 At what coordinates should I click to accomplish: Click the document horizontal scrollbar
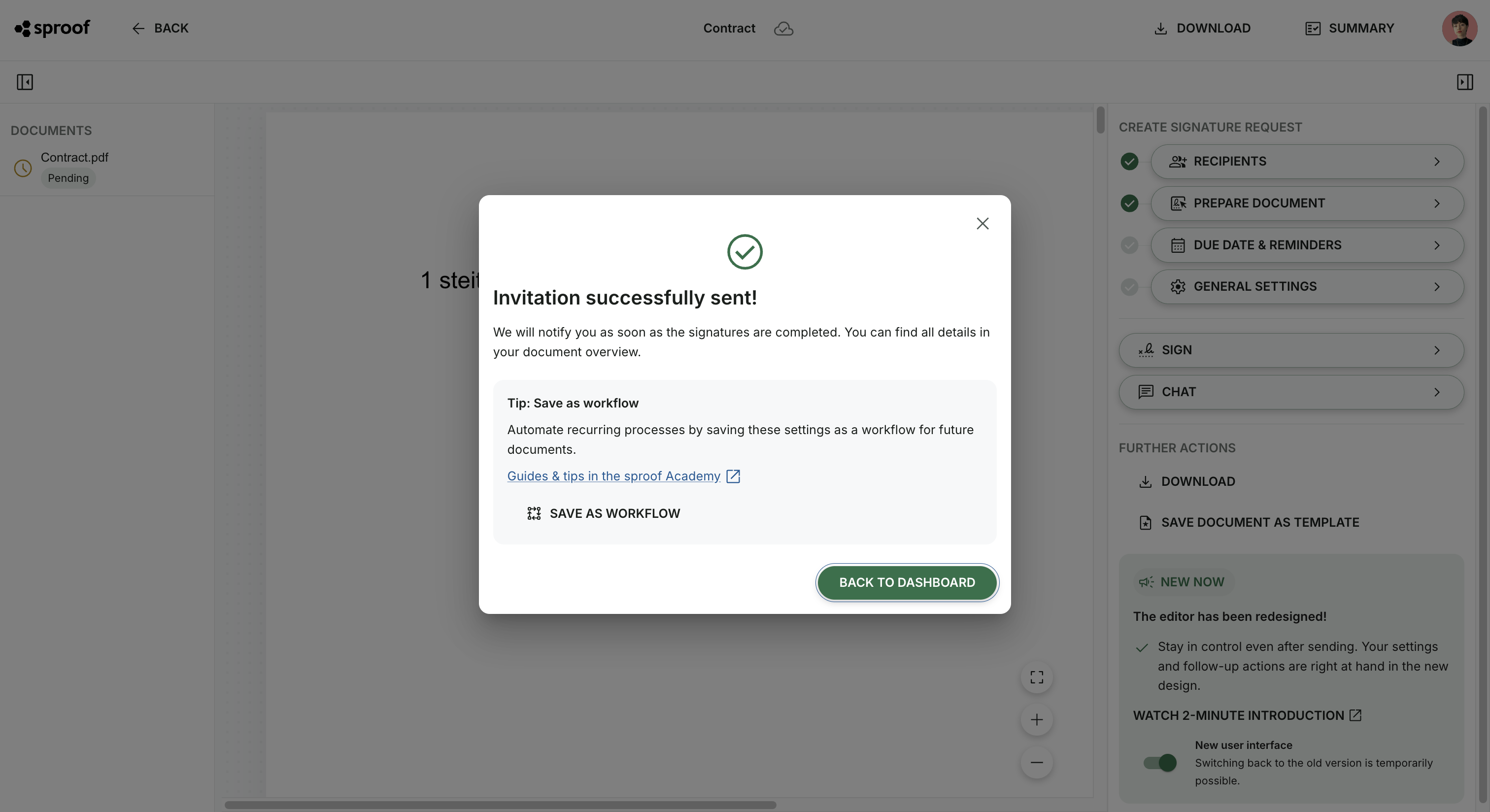tap(500, 805)
